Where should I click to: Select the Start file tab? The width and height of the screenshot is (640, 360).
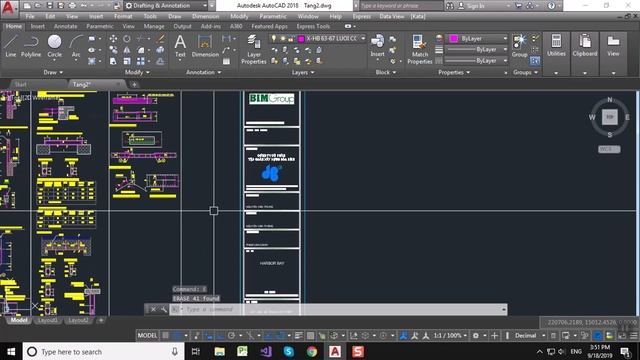[20, 84]
